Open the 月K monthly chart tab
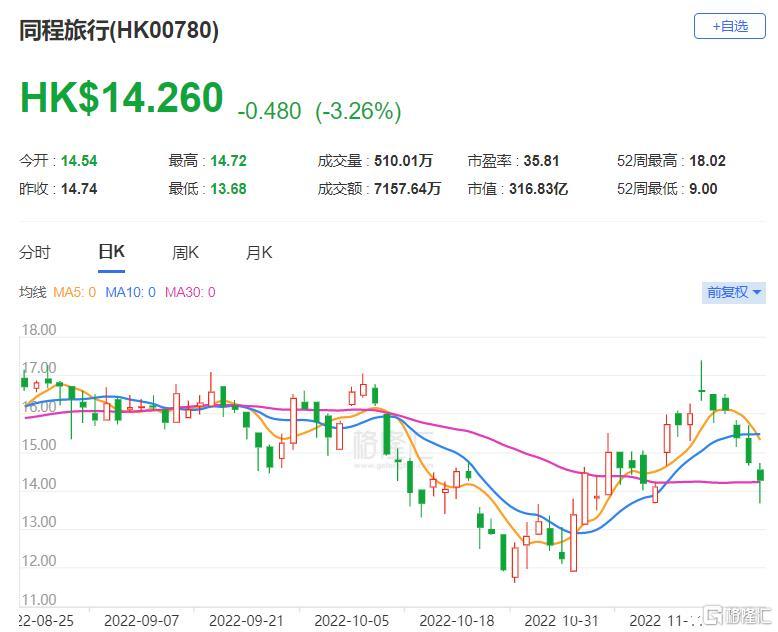The width and height of the screenshot is (778, 632). [259, 253]
